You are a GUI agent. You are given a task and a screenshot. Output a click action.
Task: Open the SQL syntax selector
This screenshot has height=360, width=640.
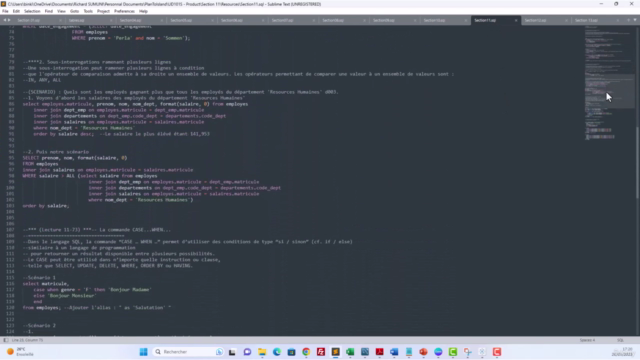point(620,340)
